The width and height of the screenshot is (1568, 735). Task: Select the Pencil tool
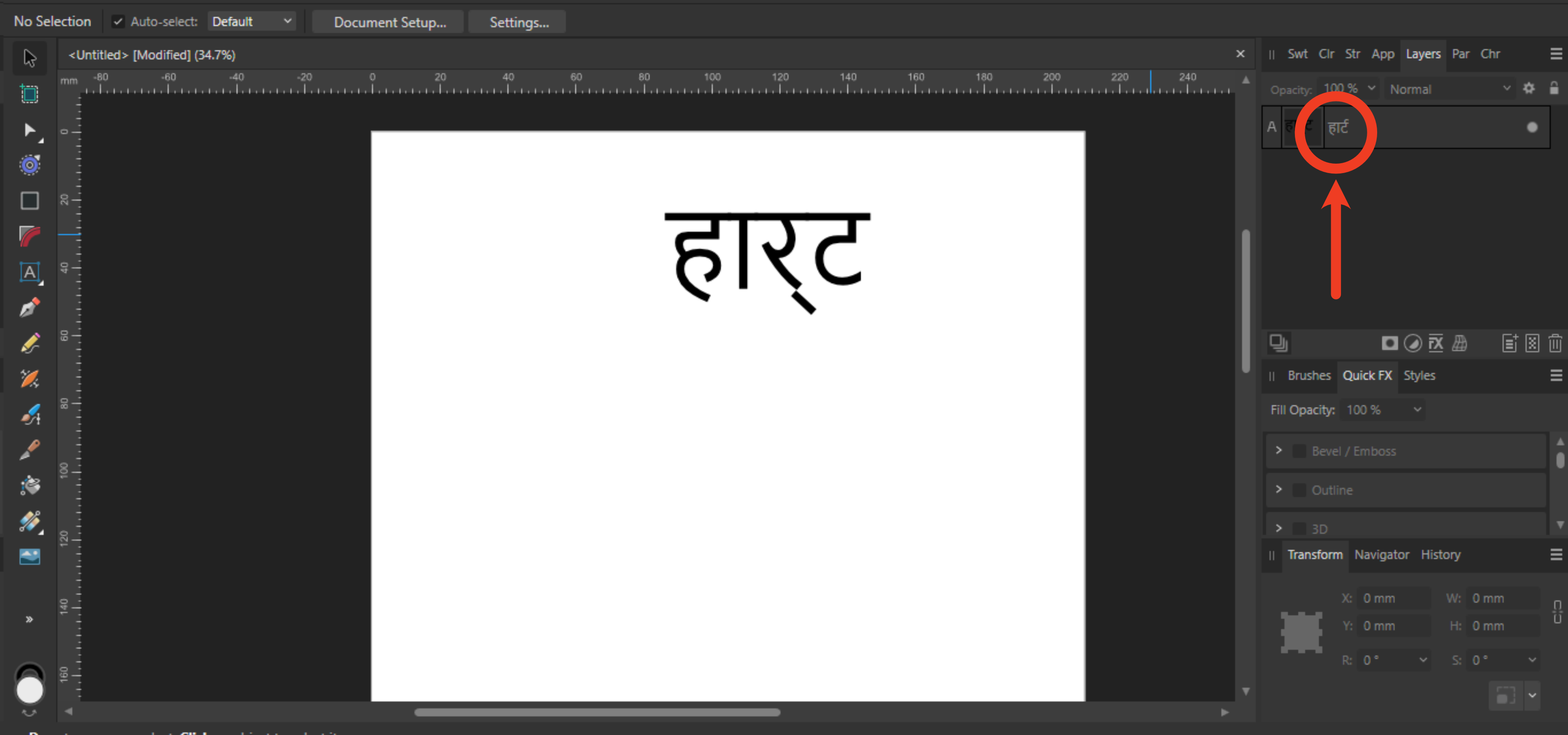point(29,343)
